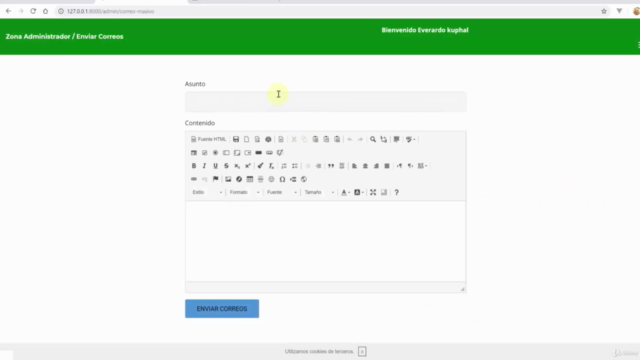640x360 pixels.
Task: Open the Replace icon
Action: pyautogui.click(x=384, y=139)
